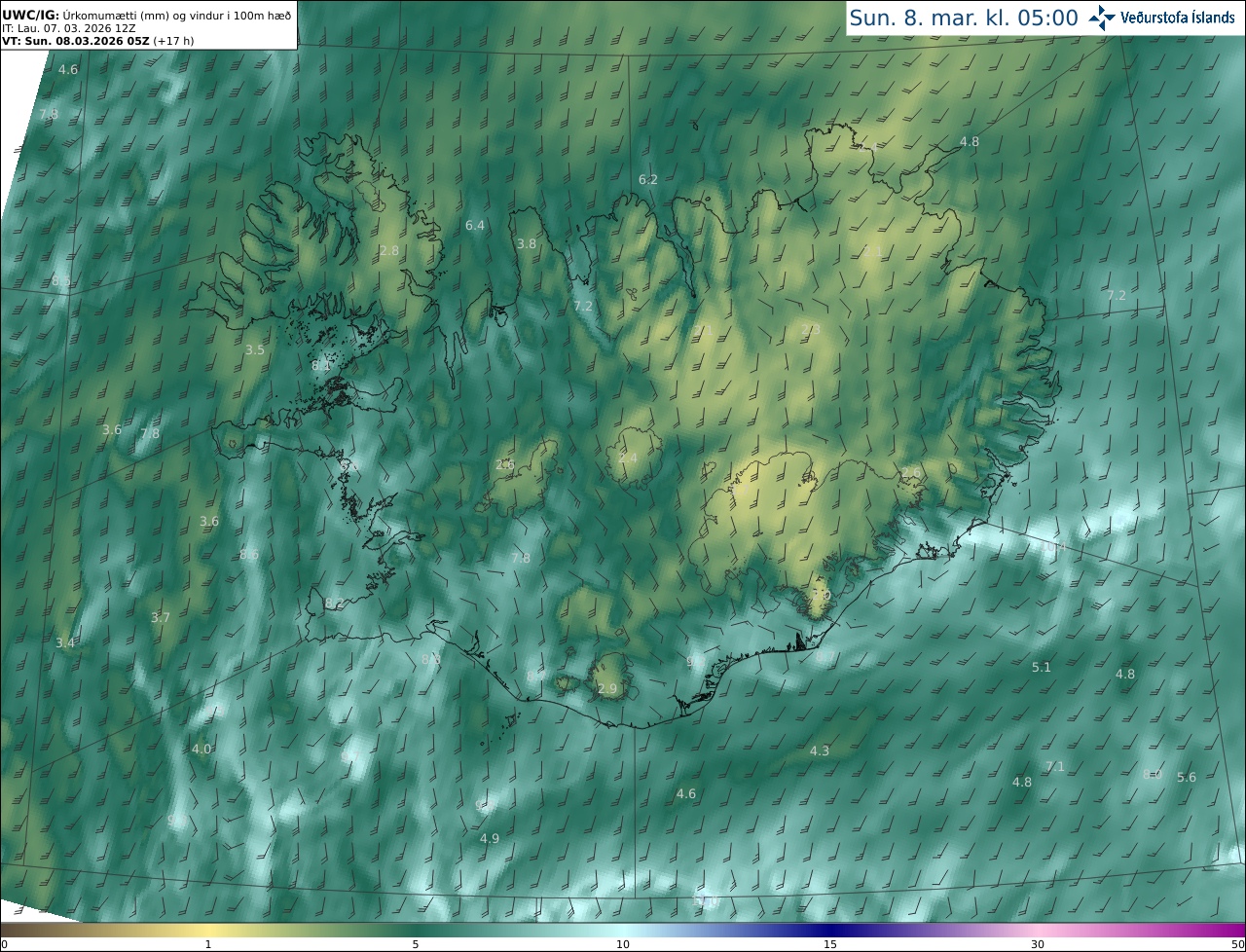Click the 2.8 value in the Westfjords

click(x=389, y=250)
